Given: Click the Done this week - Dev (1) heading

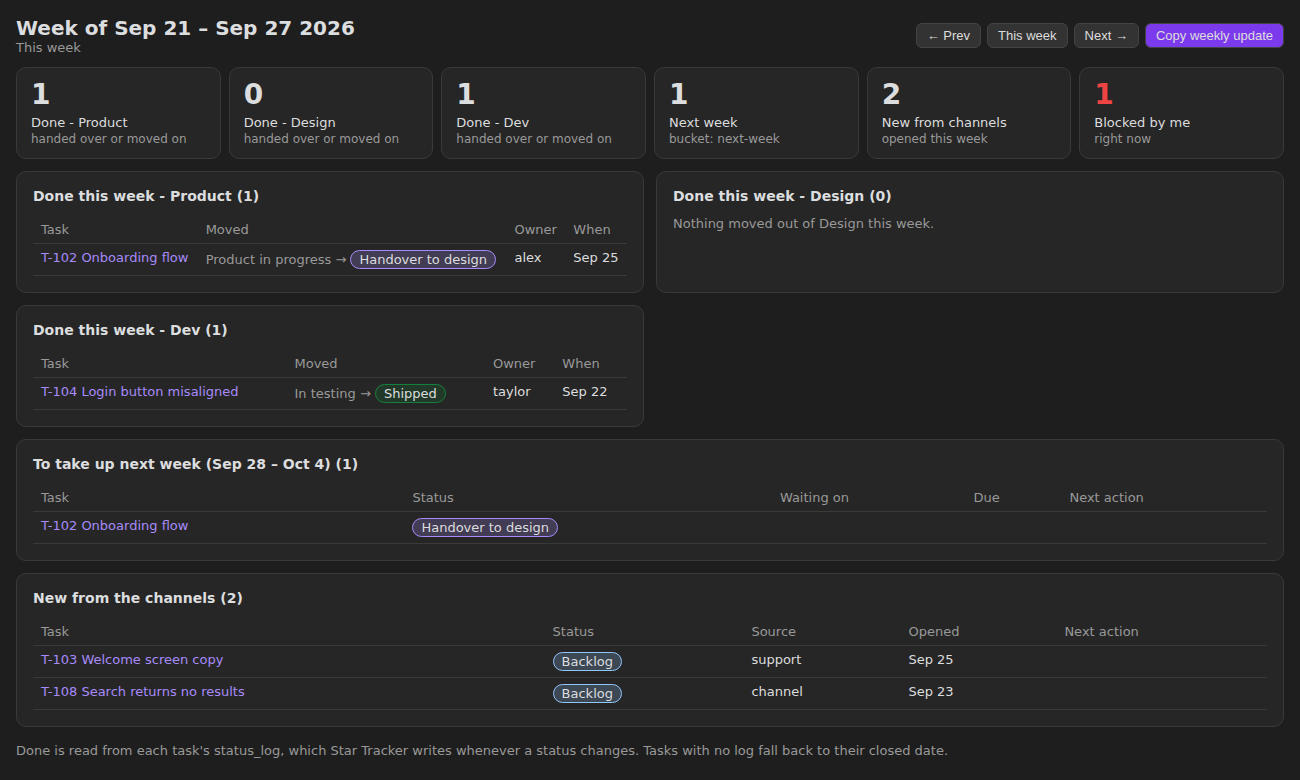Looking at the screenshot, I should click(130, 330).
